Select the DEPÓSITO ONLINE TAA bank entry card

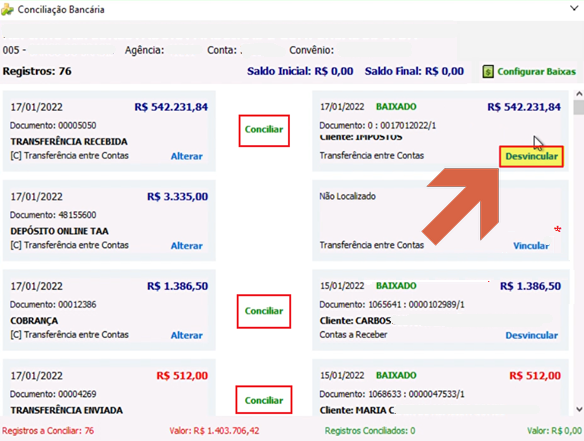click(109, 220)
